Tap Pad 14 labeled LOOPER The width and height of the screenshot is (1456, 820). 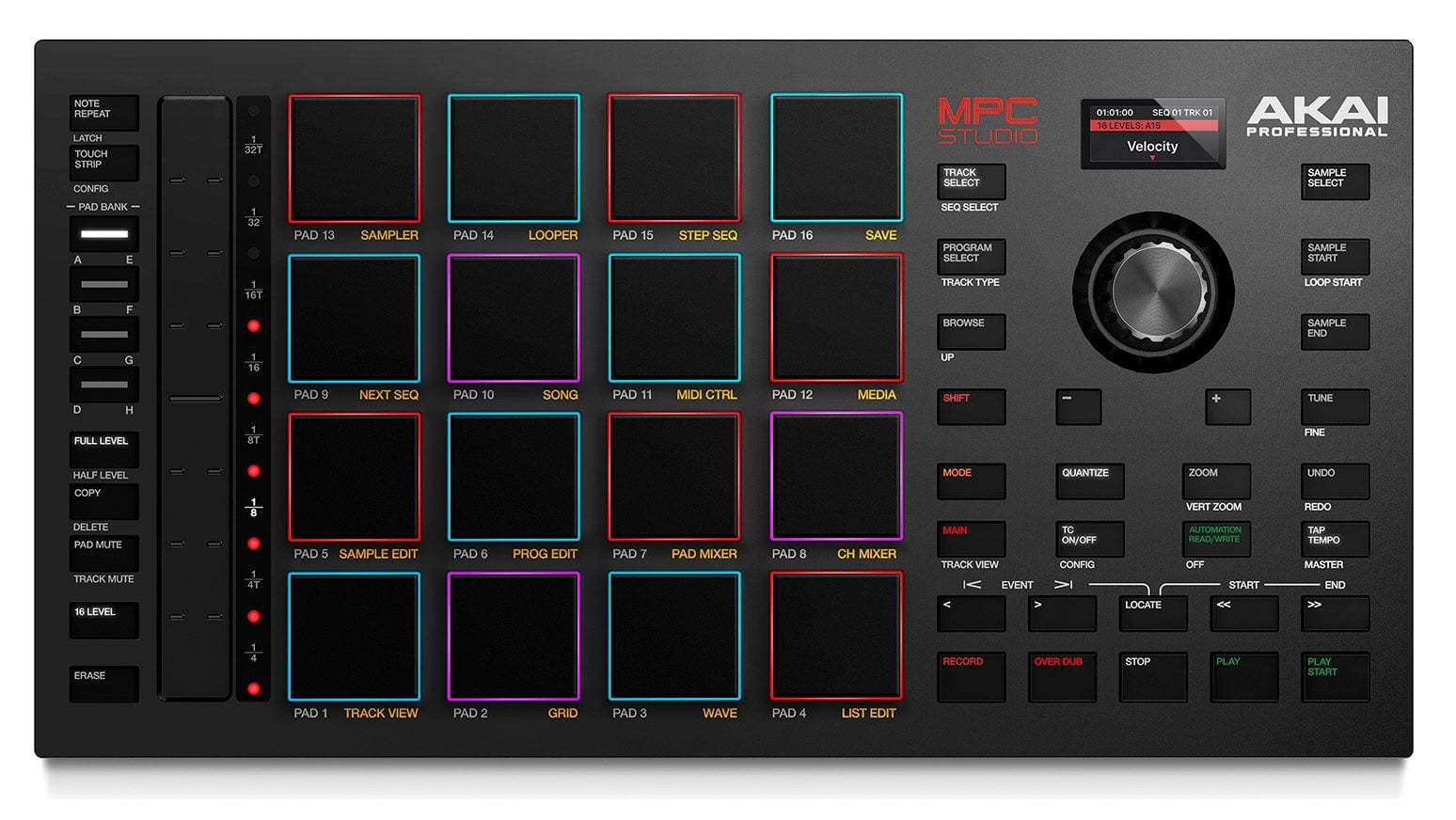pos(514,158)
